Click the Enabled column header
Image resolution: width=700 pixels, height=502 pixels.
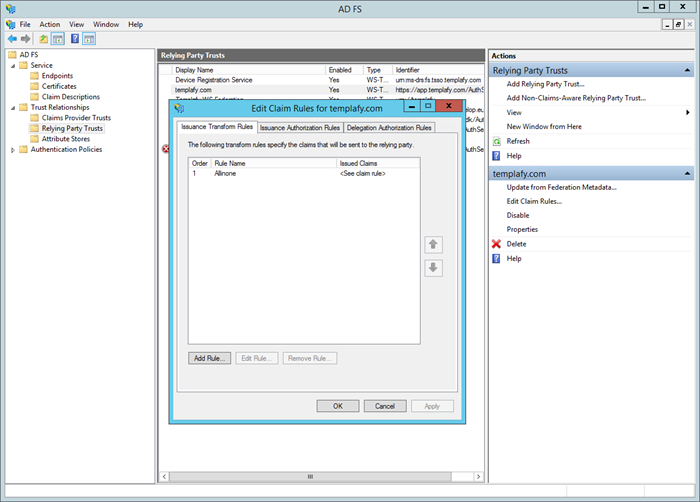pos(344,70)
